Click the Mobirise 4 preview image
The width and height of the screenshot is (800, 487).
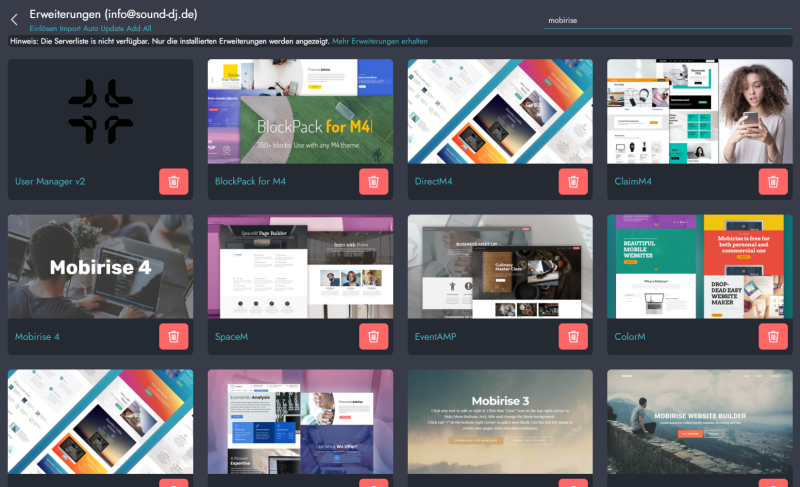101,266
